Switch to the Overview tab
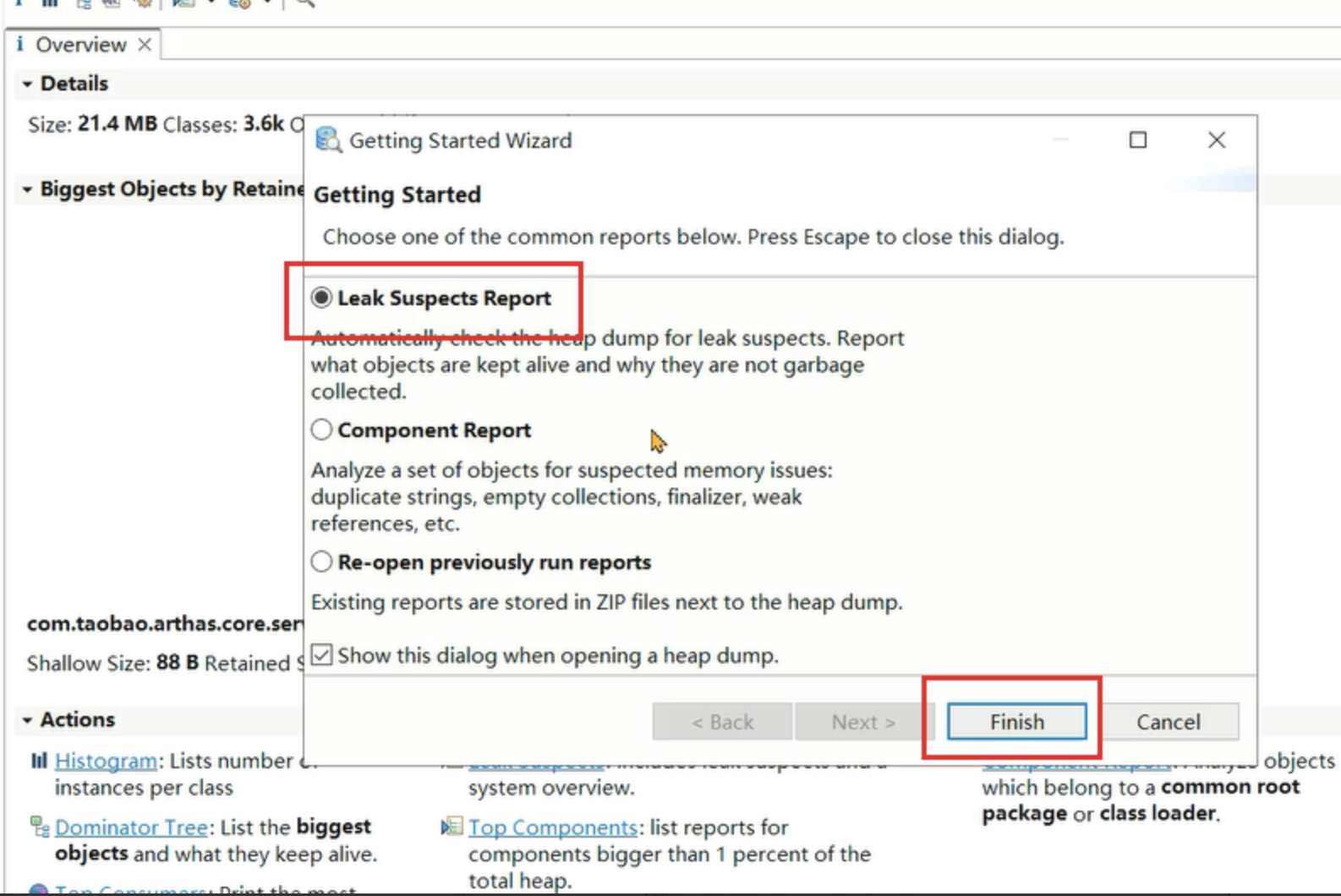The image size is (1341, 896). point(80,45)
